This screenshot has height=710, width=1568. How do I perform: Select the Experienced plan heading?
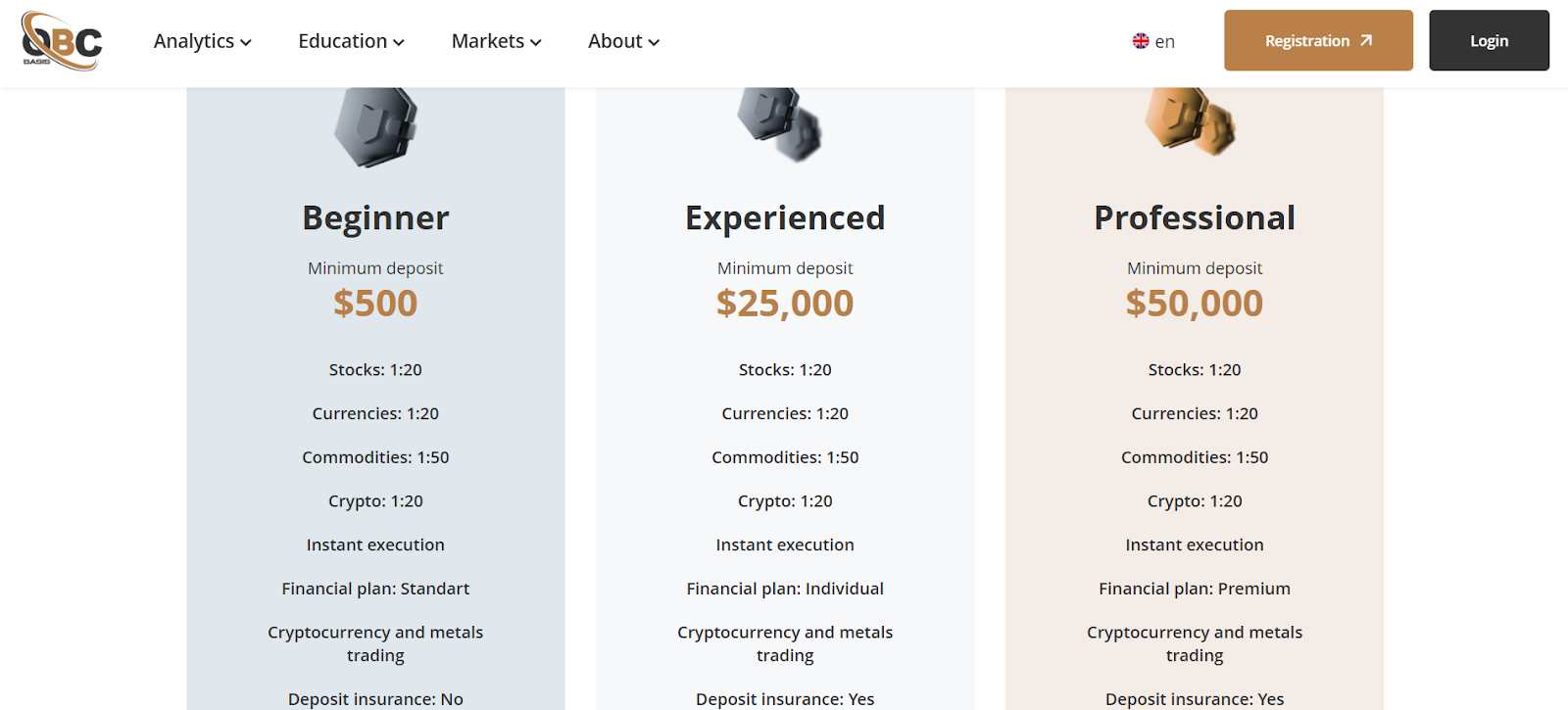[x=785, y=217]
